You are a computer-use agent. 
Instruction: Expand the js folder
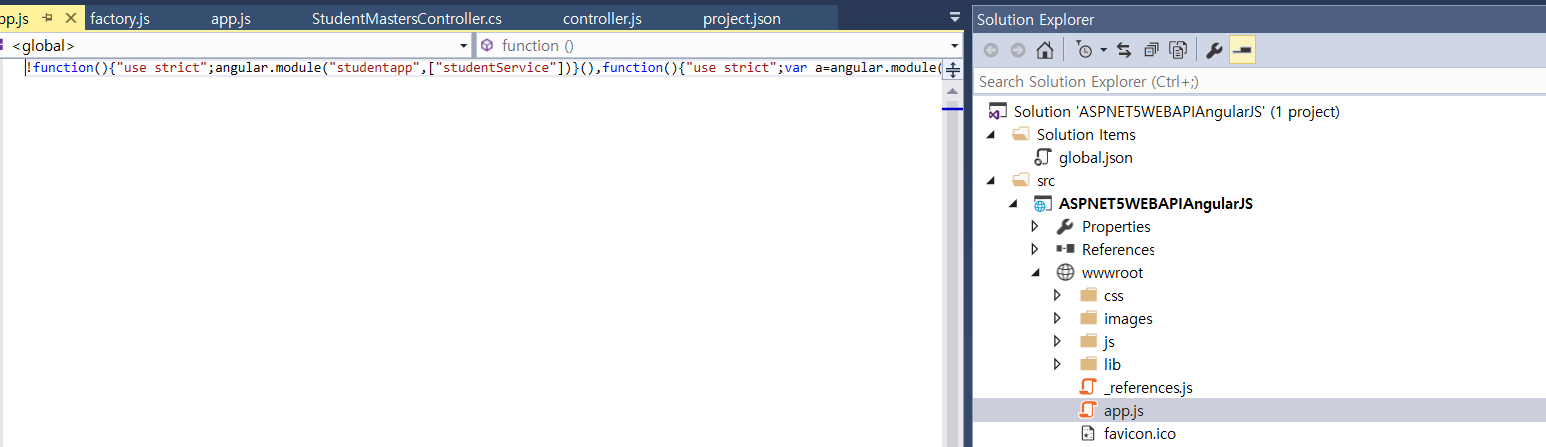[1058, 341]
